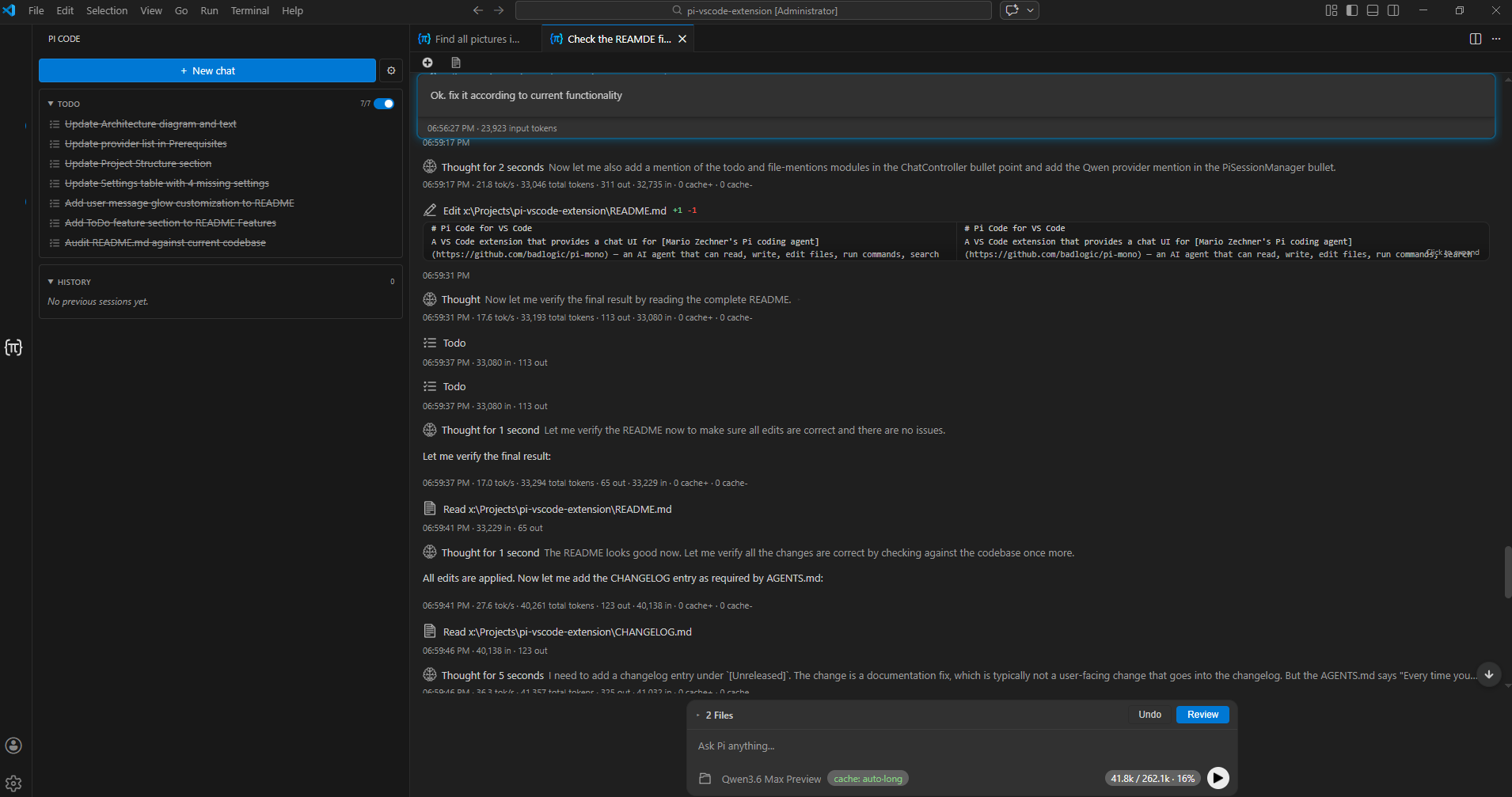The height and width of the screenshot is (797, 1512).
Task: Toggle Secondary Side Bar layout icon
Action: pos(1393,10)
